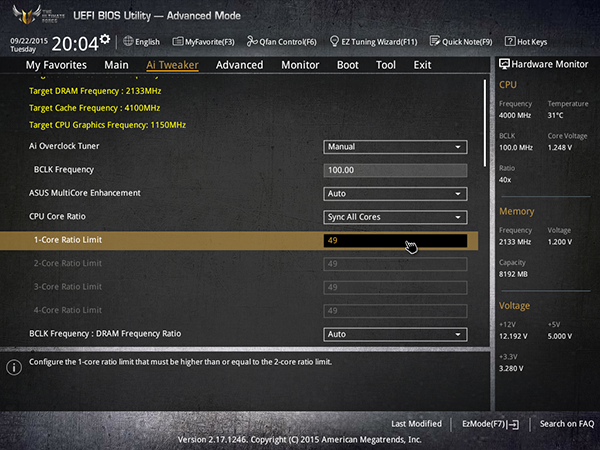Click Ai Overclock Tuner dropdown arrow
This screenshot has height=450, width=600.
point(458,147)
